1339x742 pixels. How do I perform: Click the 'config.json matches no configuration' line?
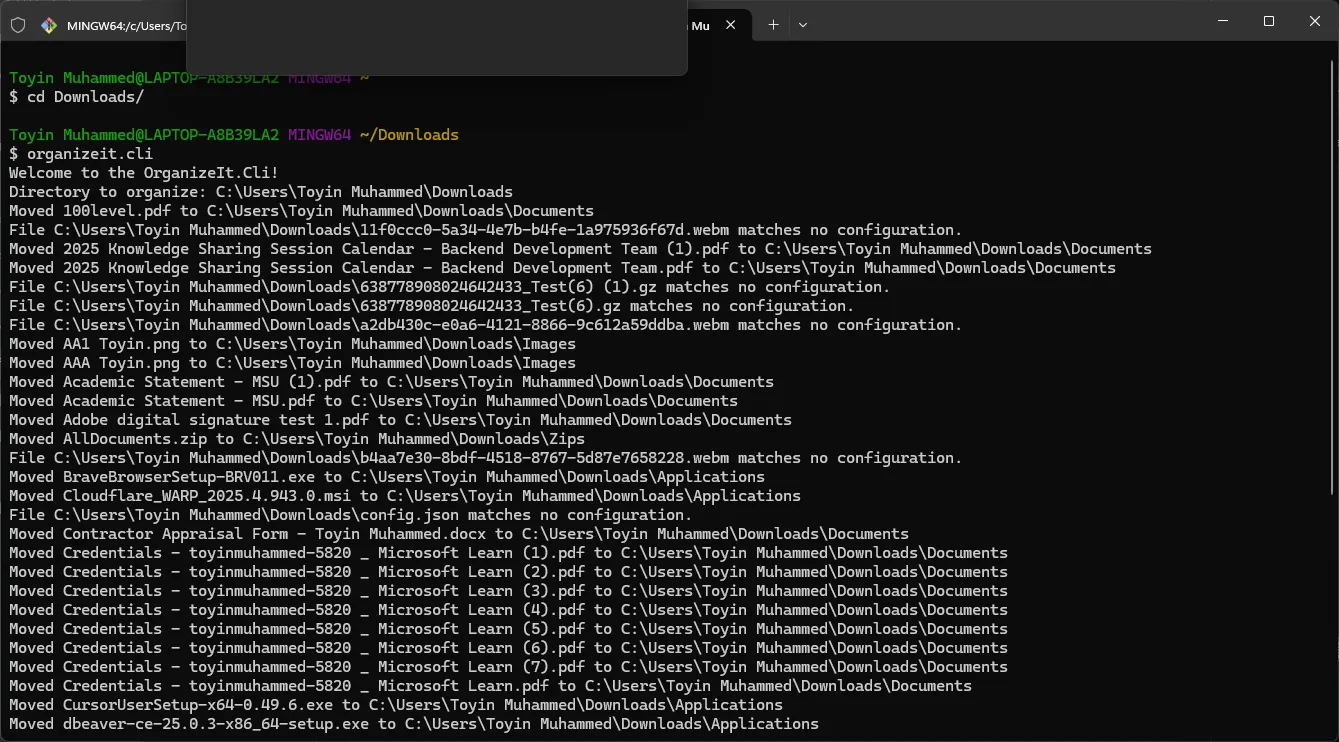[350, 515]
